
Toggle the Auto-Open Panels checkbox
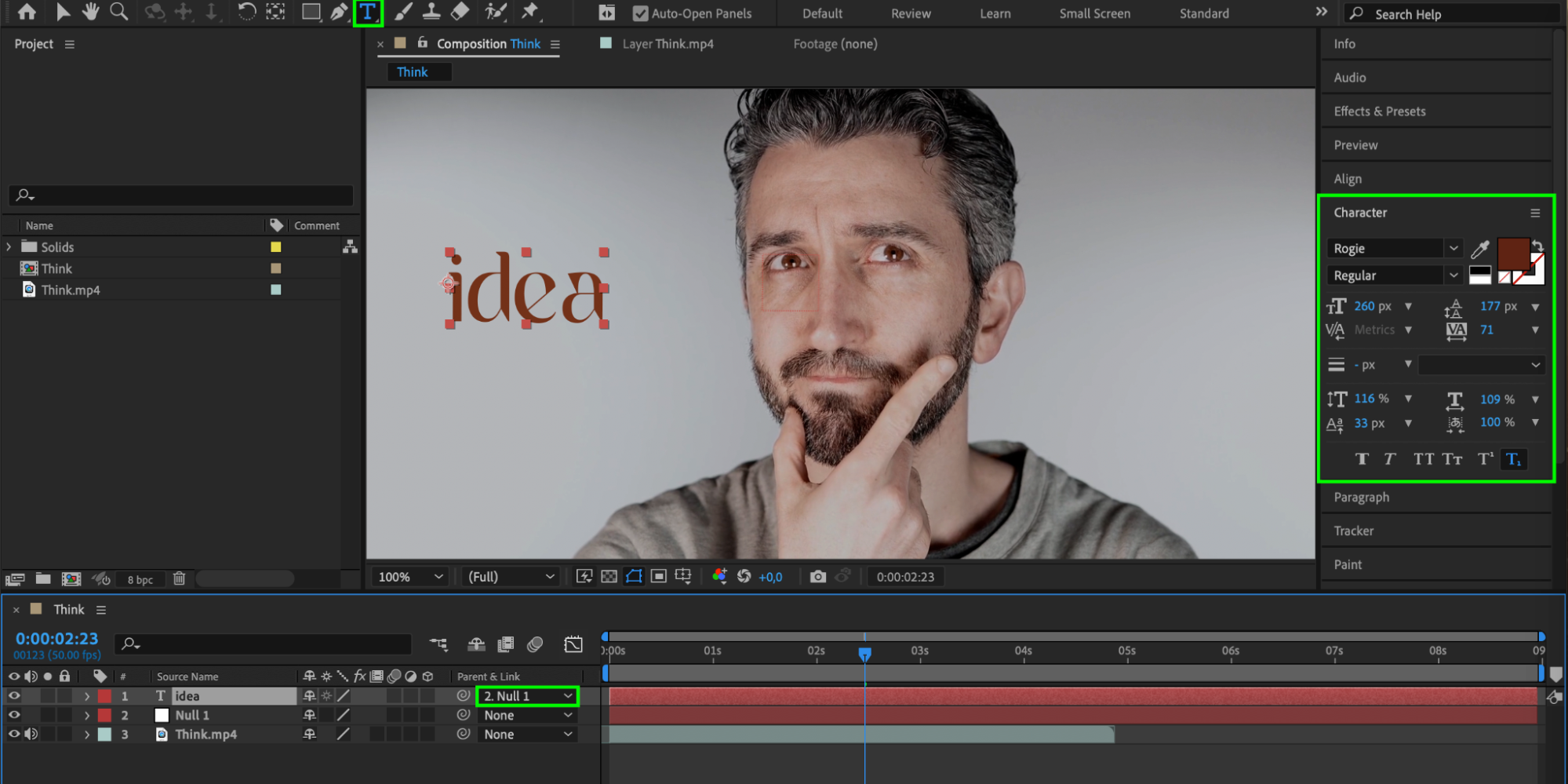(x=640, y=13)
